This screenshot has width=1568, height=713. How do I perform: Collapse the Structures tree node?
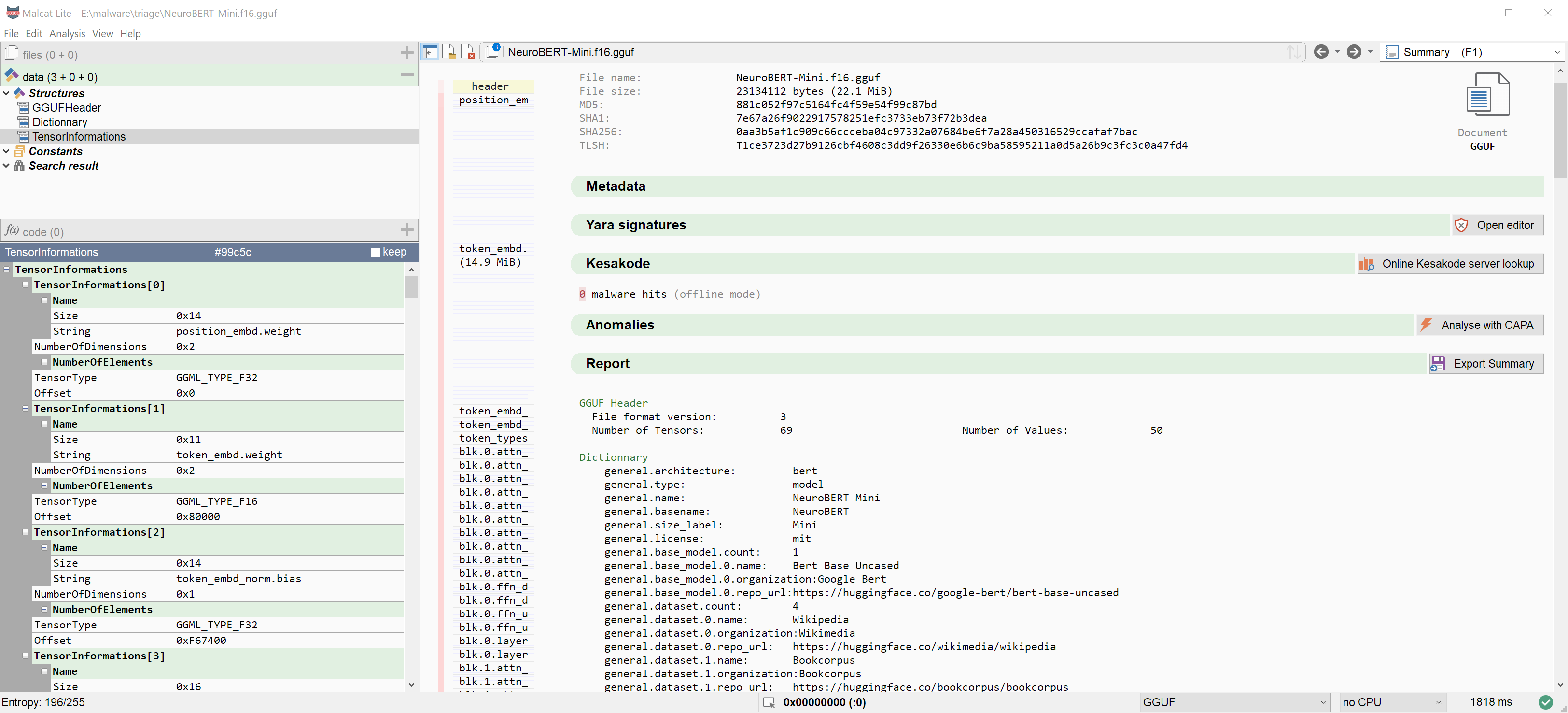(6, 93)
